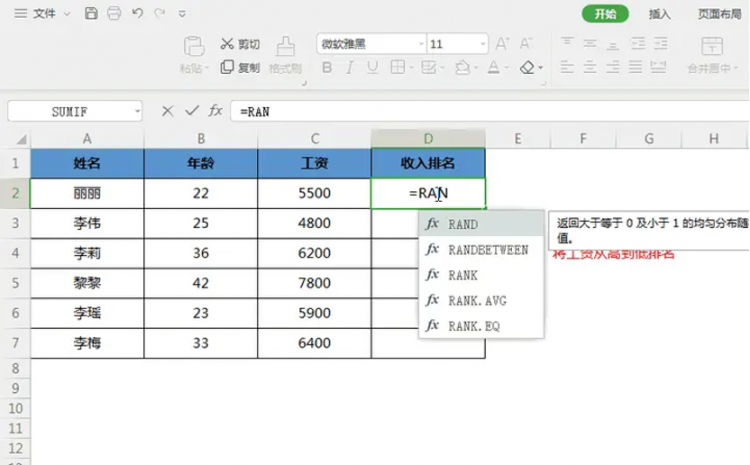Decrease font size with smaller A icon

coord(526,44)
